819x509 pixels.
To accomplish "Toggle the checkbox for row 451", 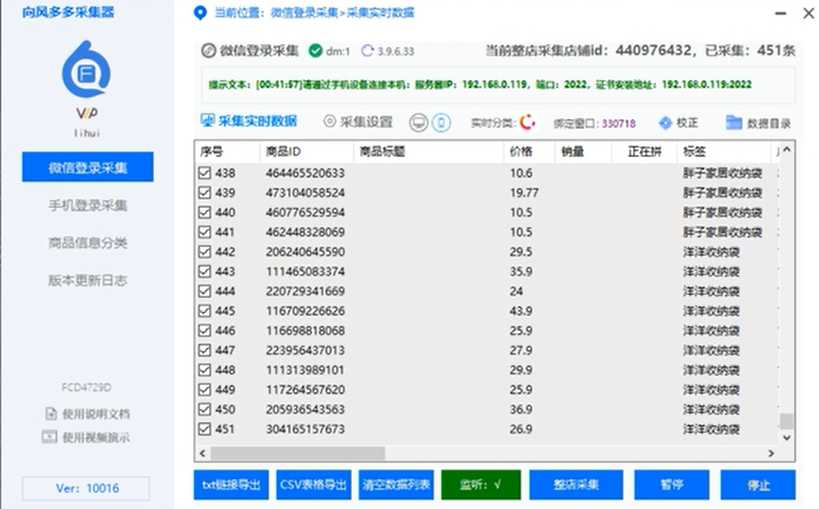I will (x=205, y=429).
